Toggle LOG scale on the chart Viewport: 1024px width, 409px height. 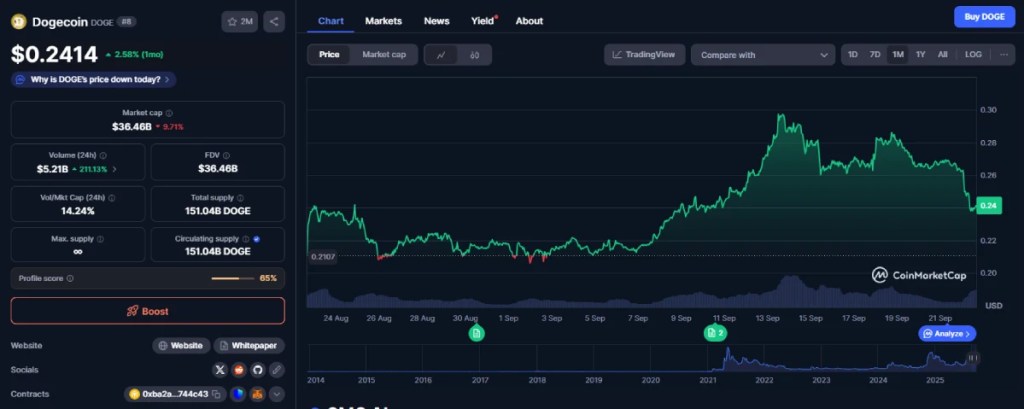pyautogui.click(x=973, y=55)
